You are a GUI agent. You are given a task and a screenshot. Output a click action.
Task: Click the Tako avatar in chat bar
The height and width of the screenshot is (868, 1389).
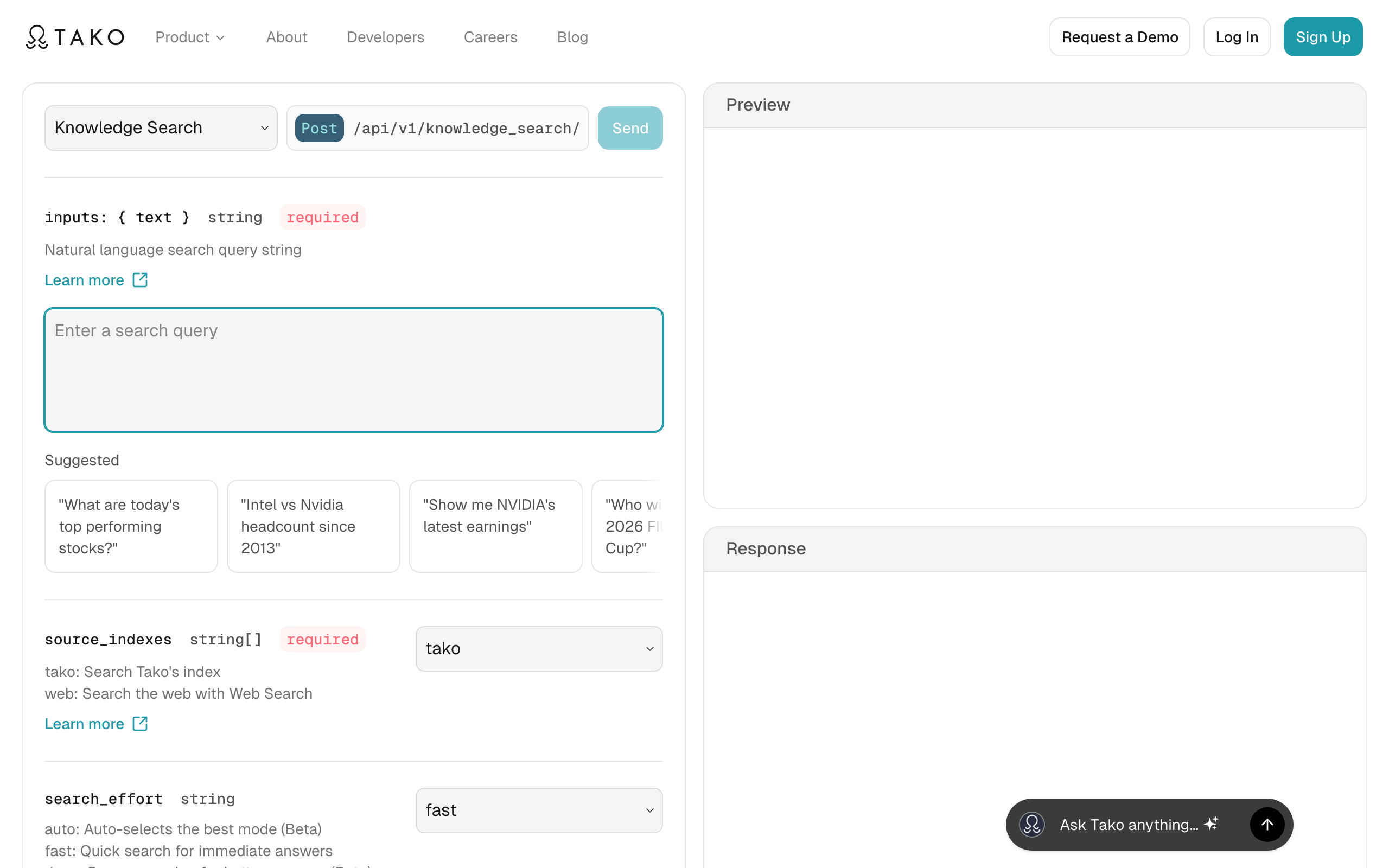tap(1031, 825)
